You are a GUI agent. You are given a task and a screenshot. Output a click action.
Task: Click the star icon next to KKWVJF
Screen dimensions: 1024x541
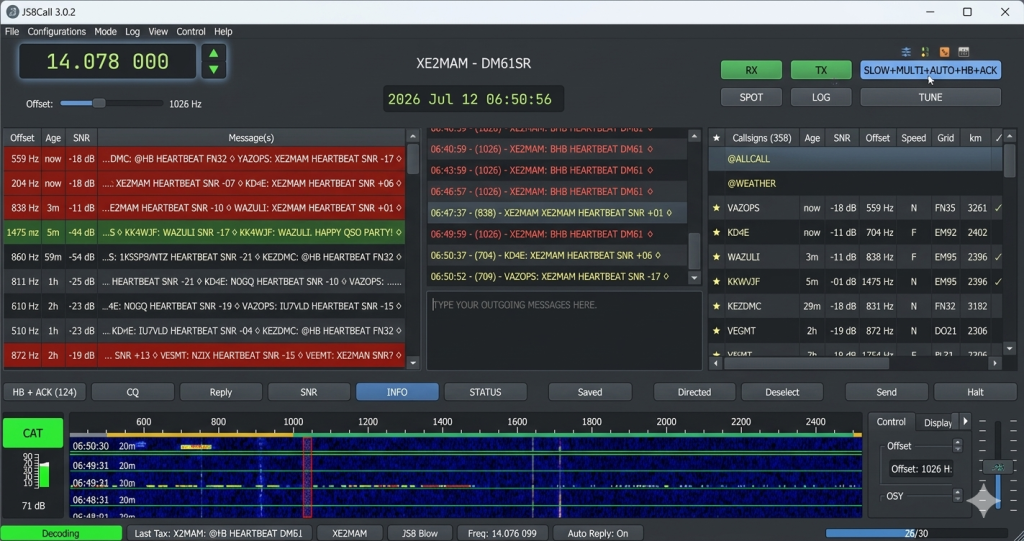(x=716, y=282)
